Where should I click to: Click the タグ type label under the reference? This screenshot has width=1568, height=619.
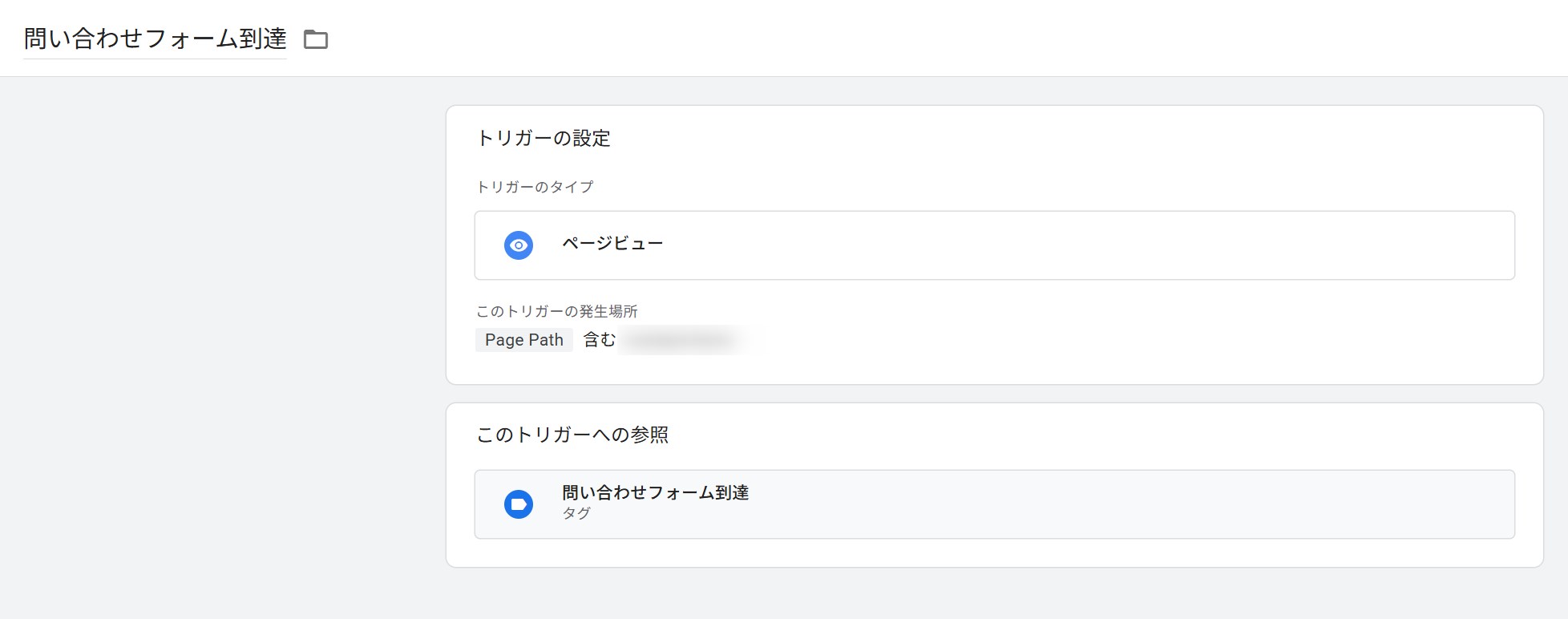pyautogui.click(x=576, y=513)
